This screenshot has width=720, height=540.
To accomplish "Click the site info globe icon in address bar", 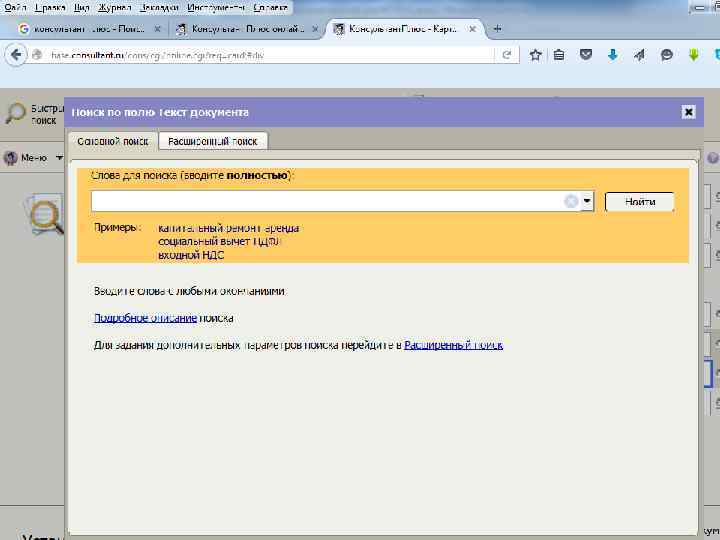I will pos(37,55).
